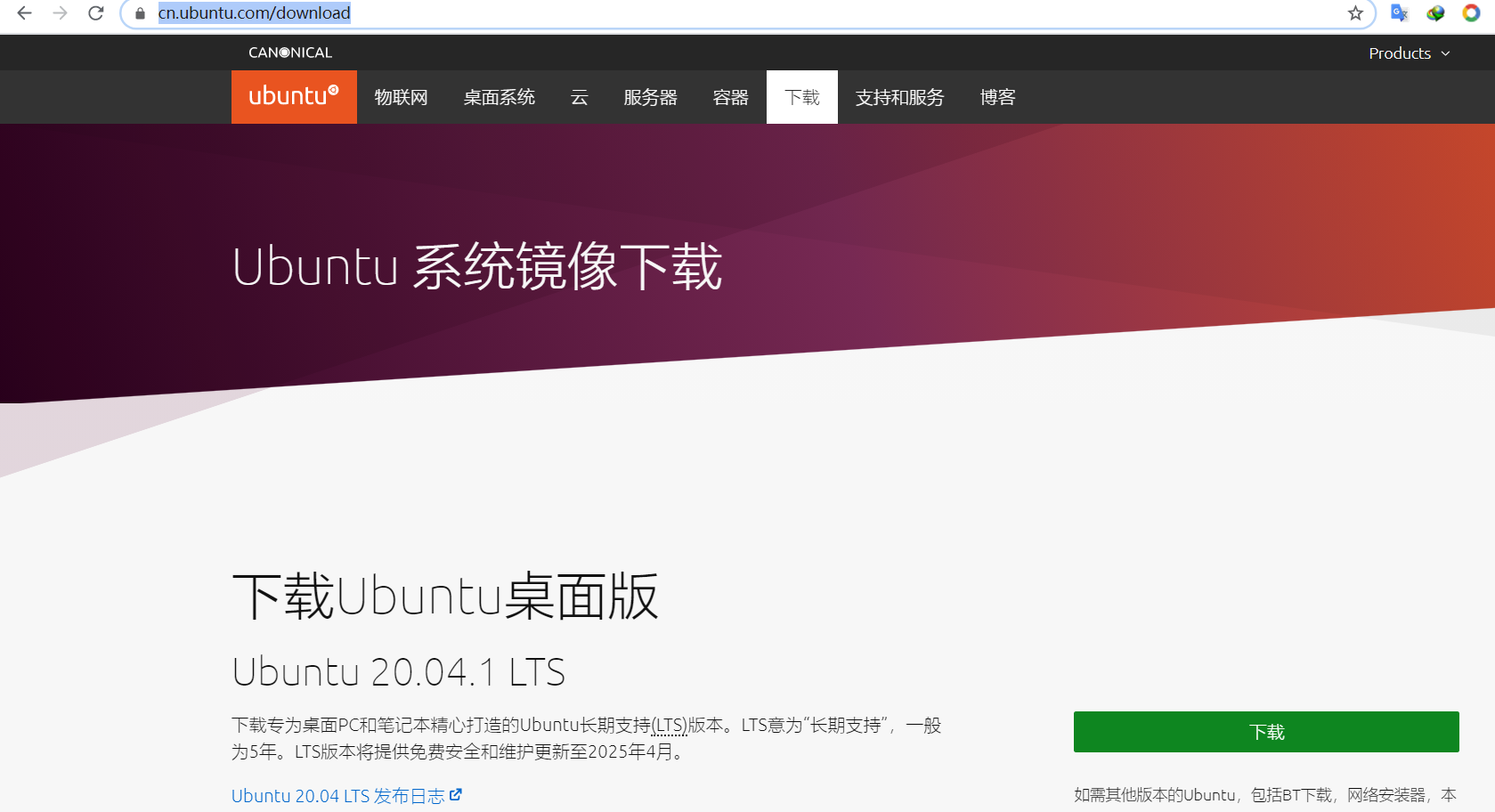This screenshot has width=1495, height=812.
Task: Click the Ubuntu logo in the navbar
Action: [x=294, y=96]
